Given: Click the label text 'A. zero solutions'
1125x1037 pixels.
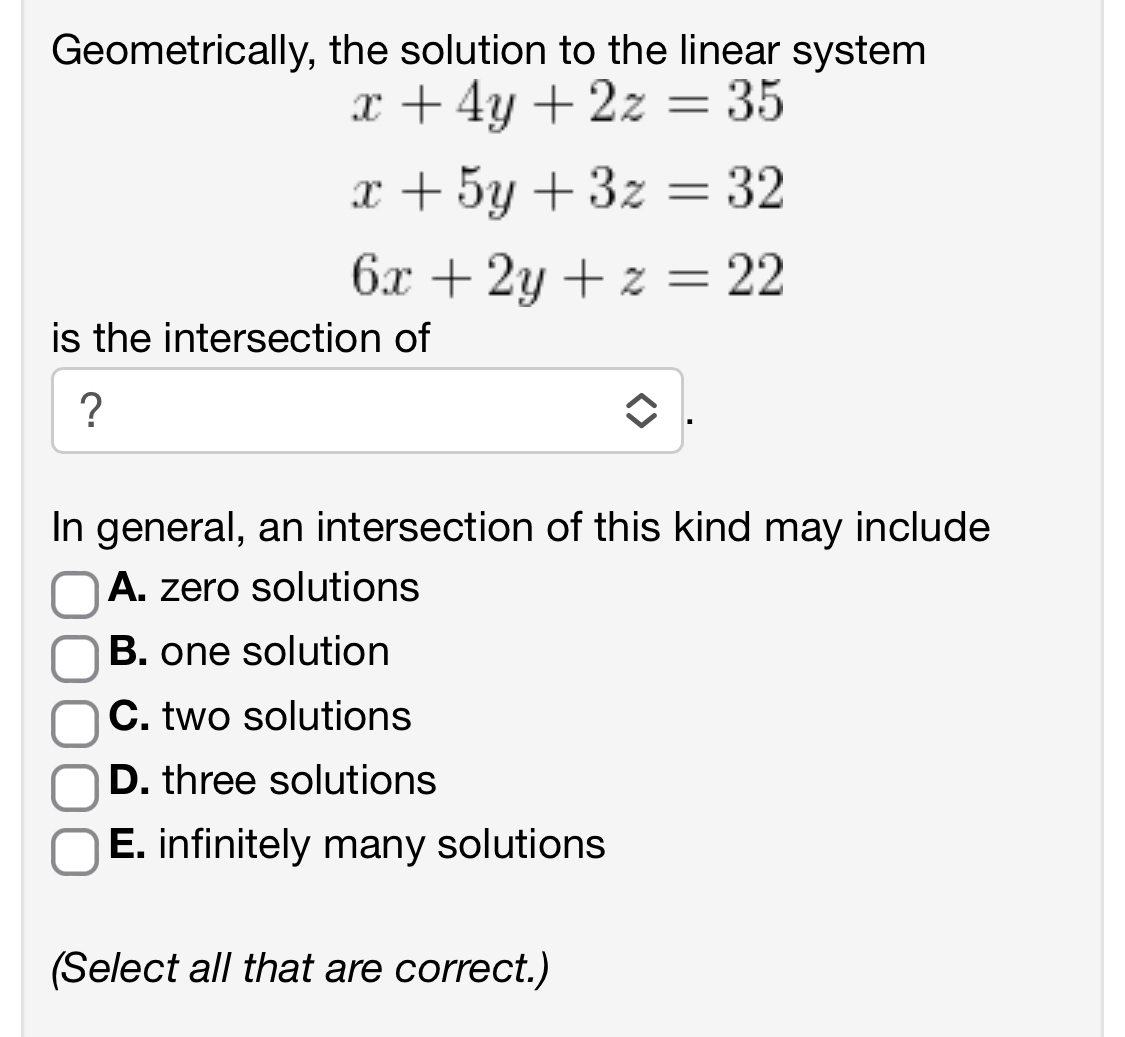Looking at the screenshot, I should point(263,589).
